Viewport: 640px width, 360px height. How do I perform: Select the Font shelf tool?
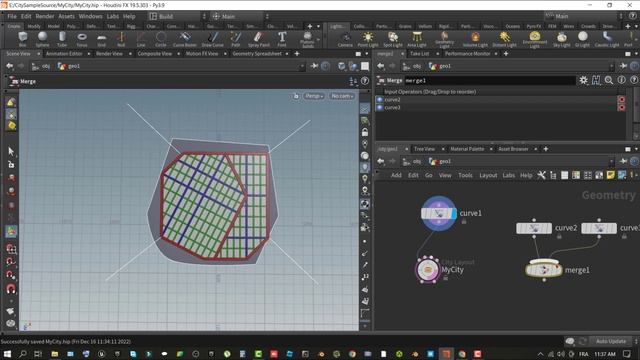click(x=282, y=39)
